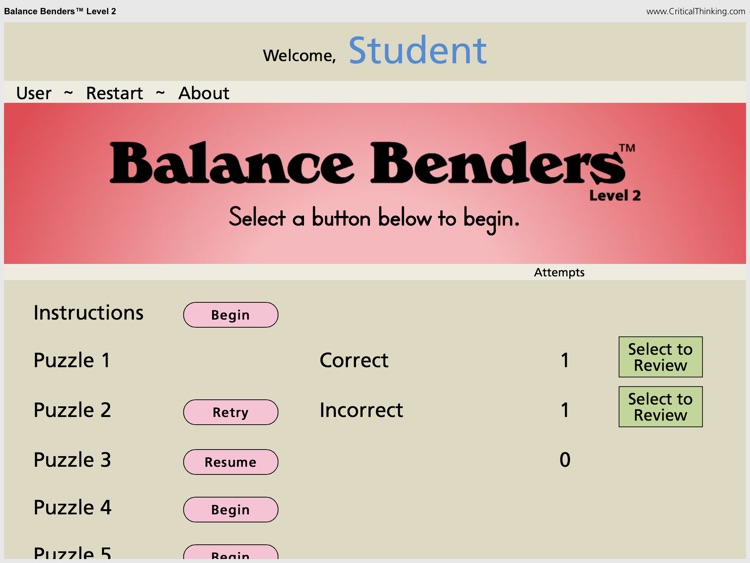This screenshot has height=563, width=750.
Task: Select to Review Puzzle 1
Action: (x=661, y=357)
